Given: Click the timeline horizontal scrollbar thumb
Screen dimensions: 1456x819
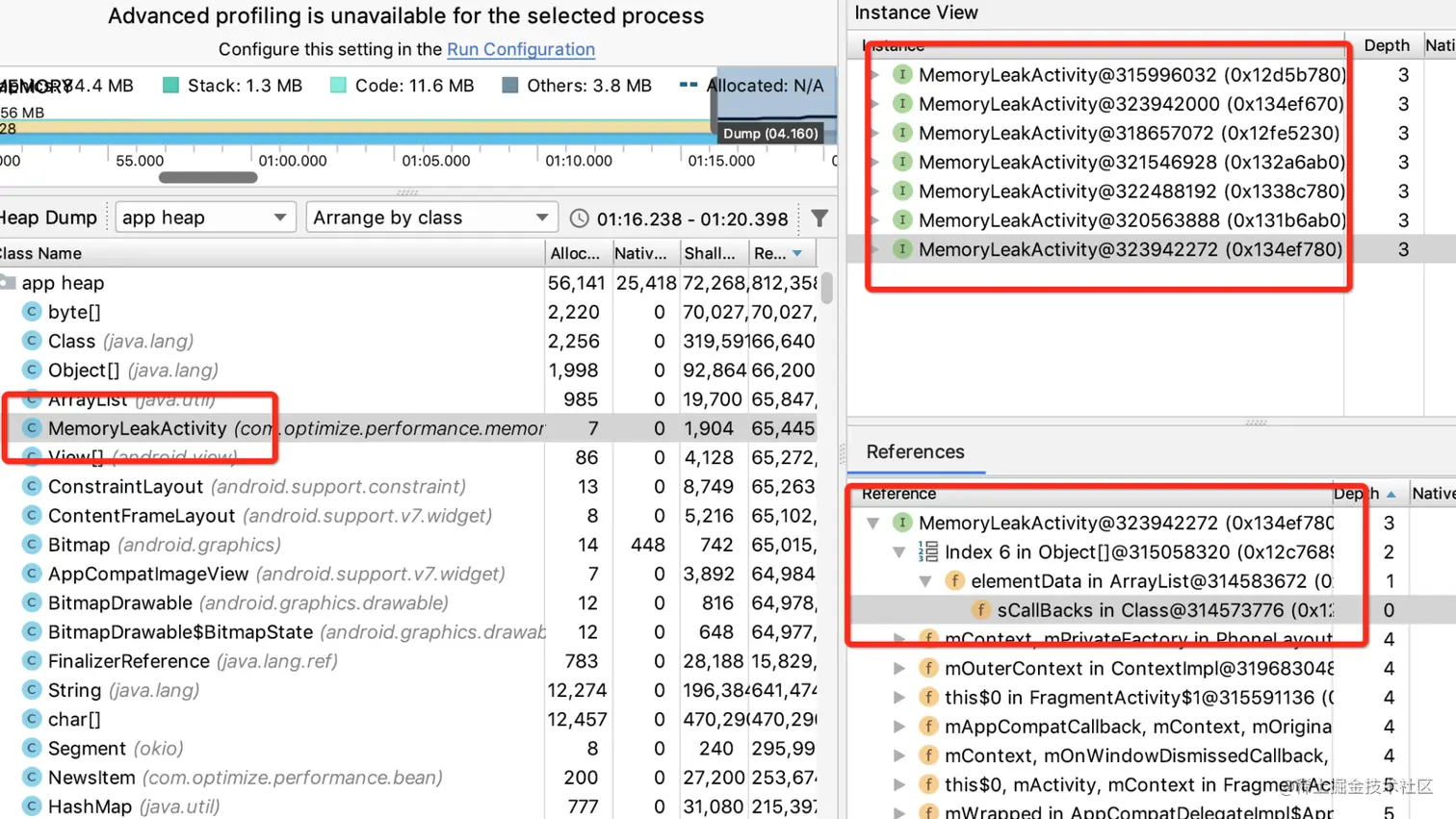Looking at the screenshot, I should pos(208,177).
